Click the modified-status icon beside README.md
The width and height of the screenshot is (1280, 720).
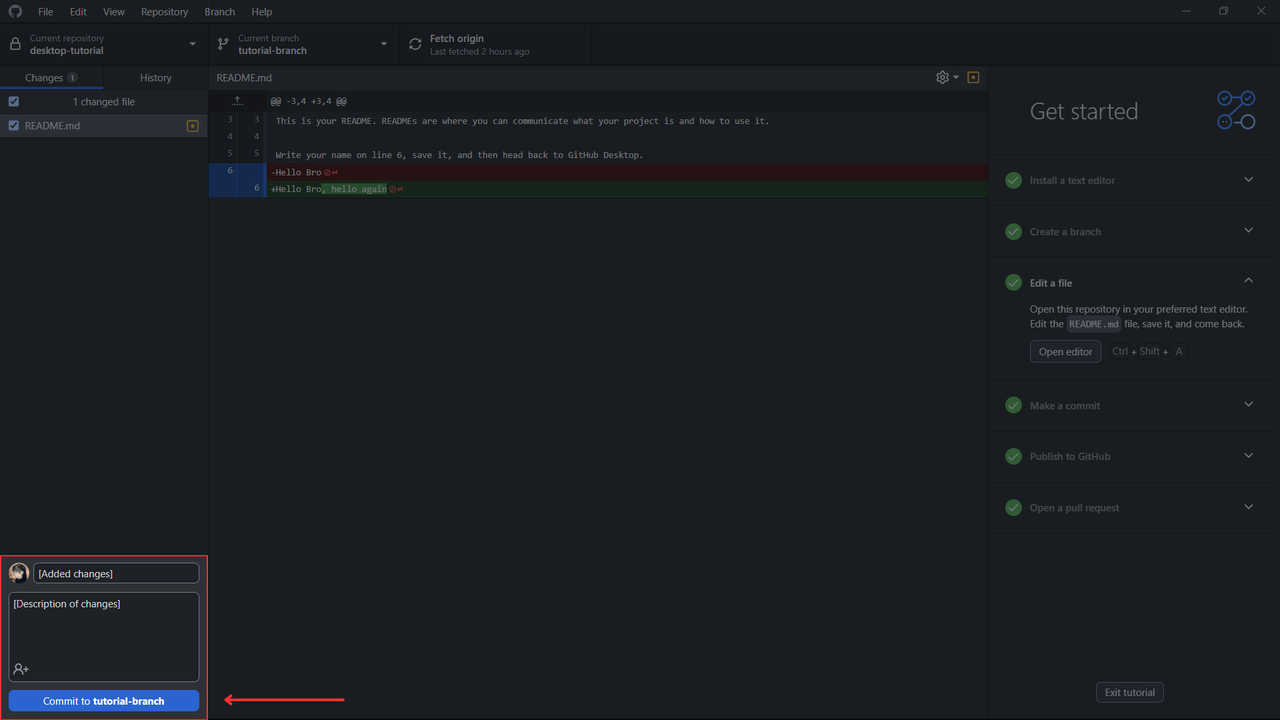(x=193, y=126)
